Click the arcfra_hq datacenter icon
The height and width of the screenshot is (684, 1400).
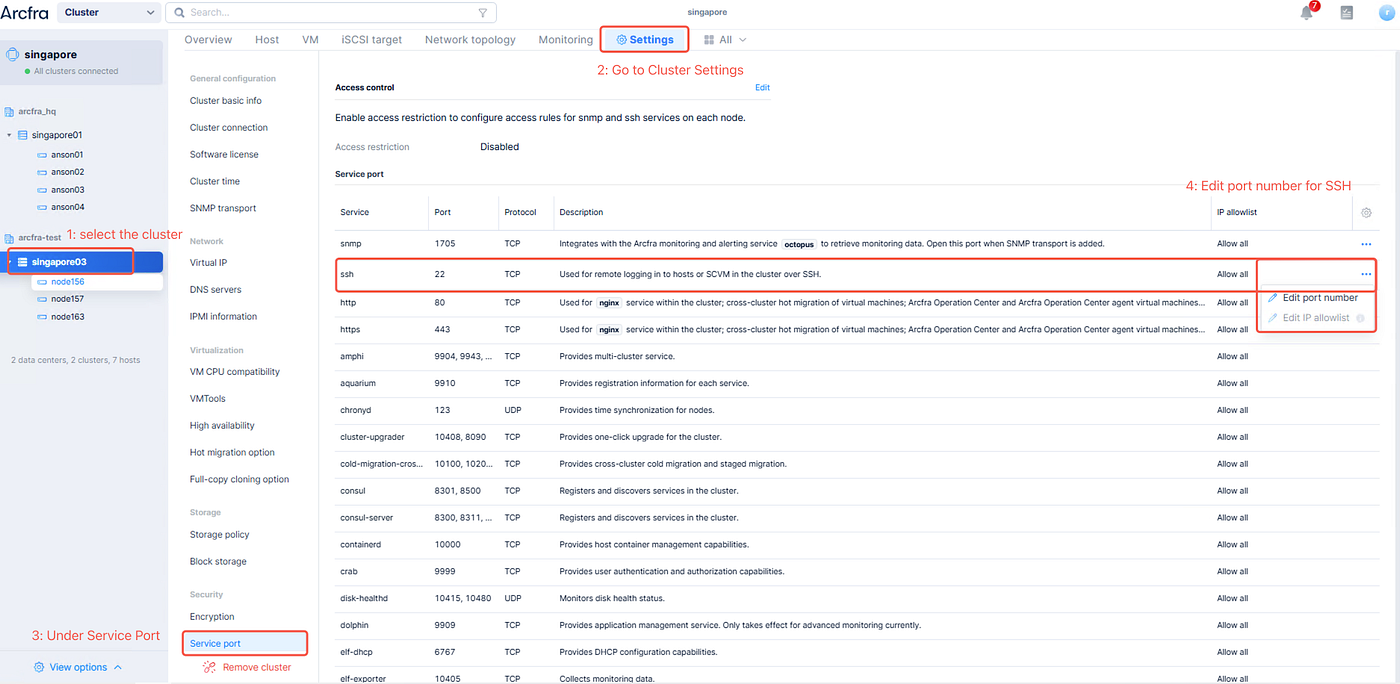(10, 111)
